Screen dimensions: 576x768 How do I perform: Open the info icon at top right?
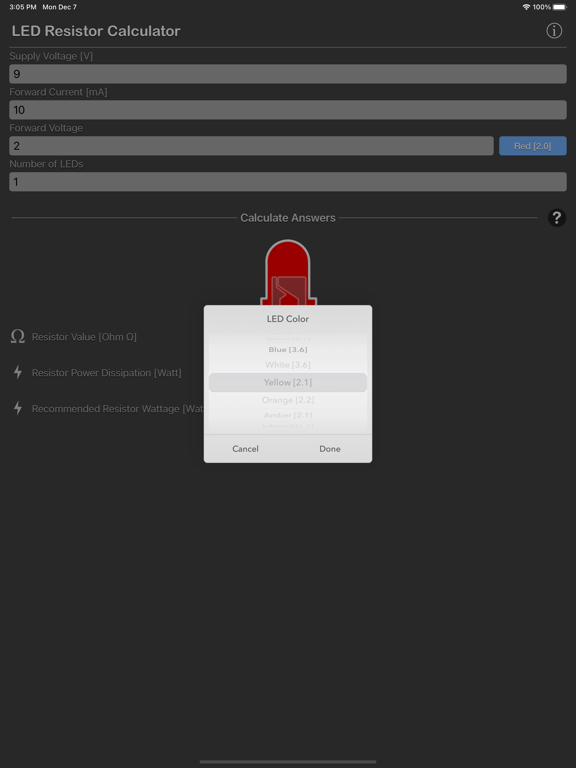554,31
